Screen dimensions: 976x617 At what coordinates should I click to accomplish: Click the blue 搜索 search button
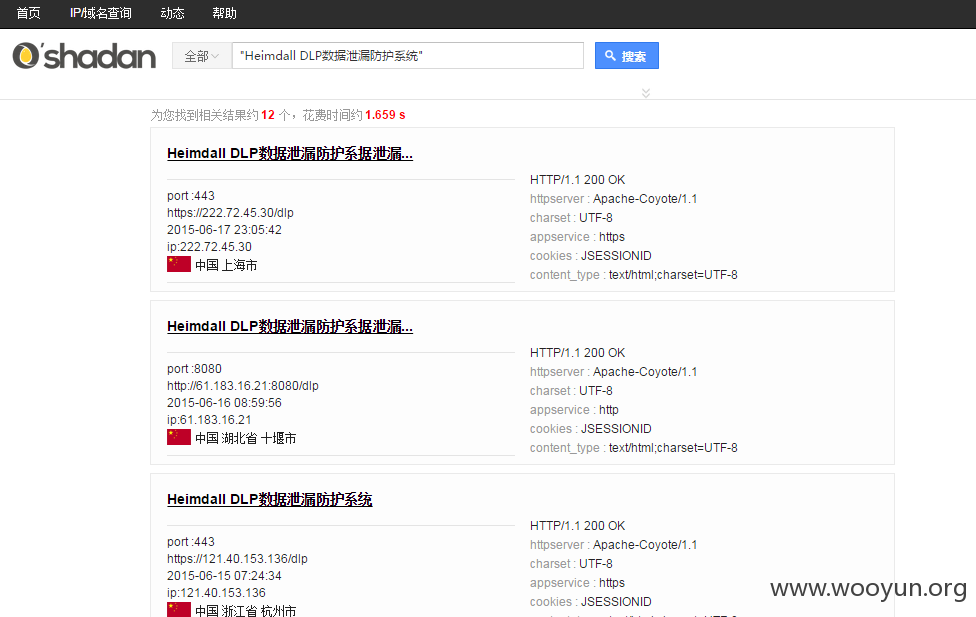point(627,56)
